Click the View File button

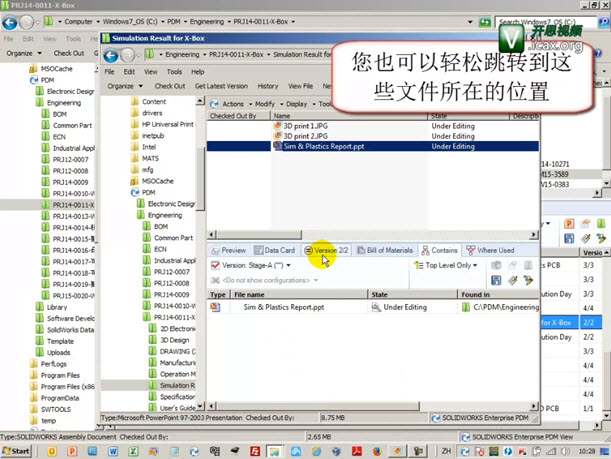tap(300, 86)
